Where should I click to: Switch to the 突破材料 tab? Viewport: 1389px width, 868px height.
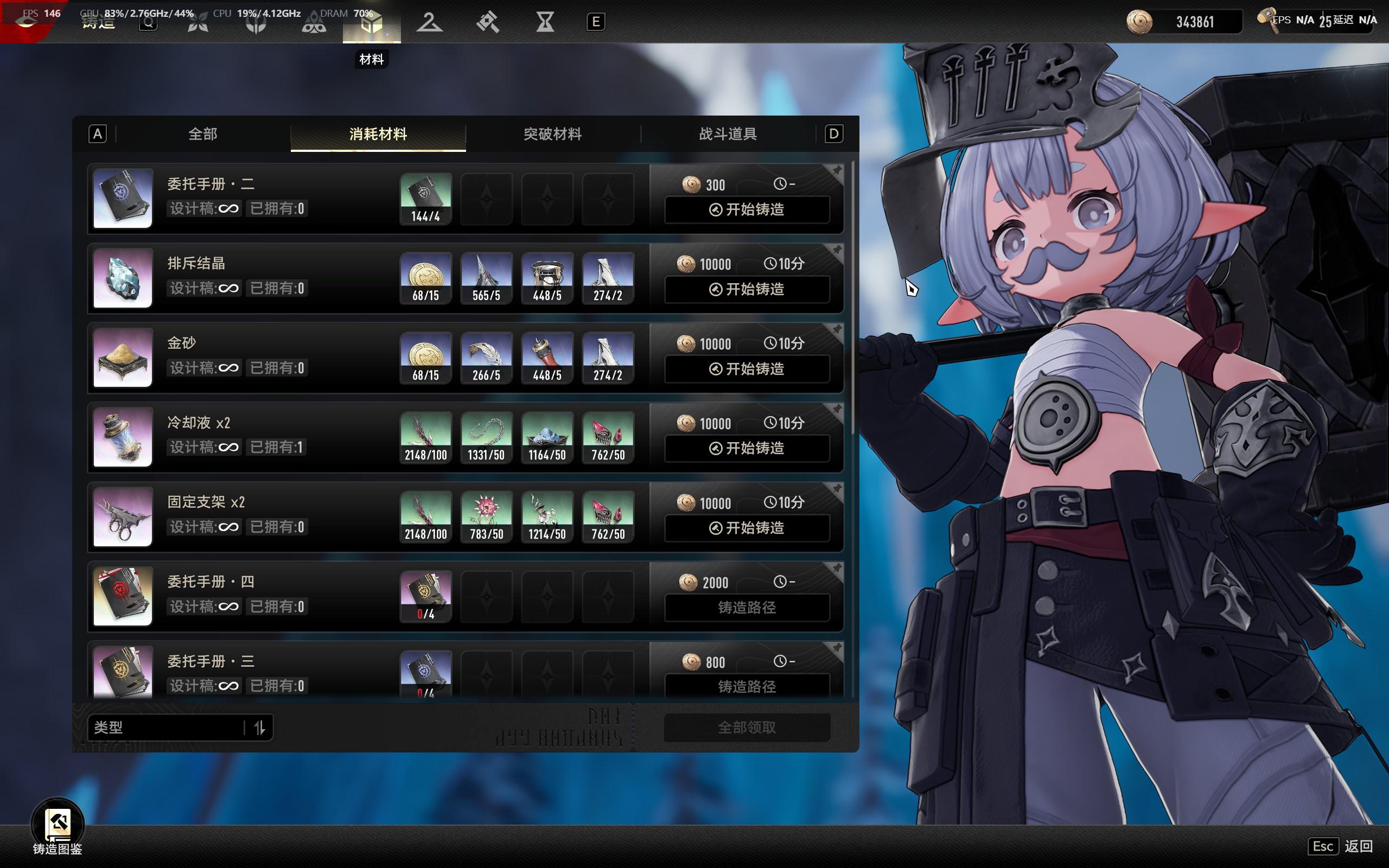click(x=553, y=135)
